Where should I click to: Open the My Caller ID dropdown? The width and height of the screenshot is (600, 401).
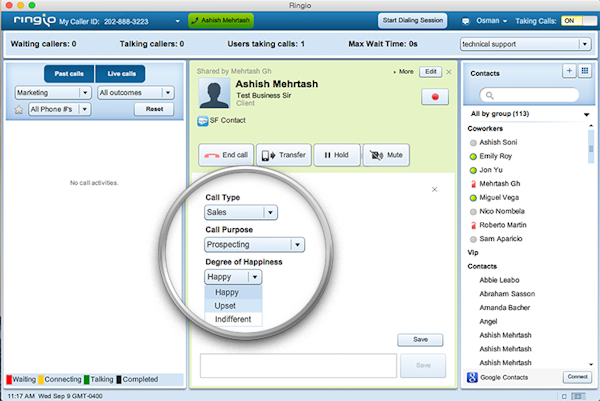177,21
